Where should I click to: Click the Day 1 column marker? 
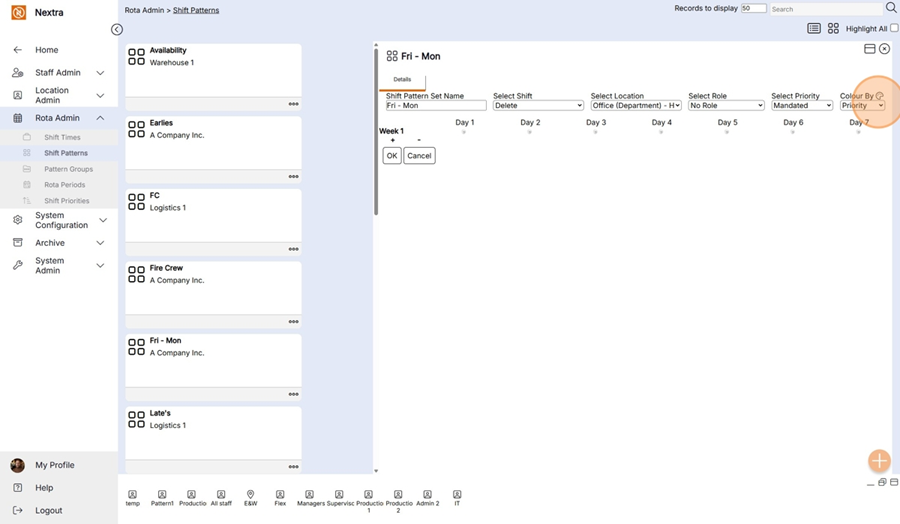coord(464,132)
